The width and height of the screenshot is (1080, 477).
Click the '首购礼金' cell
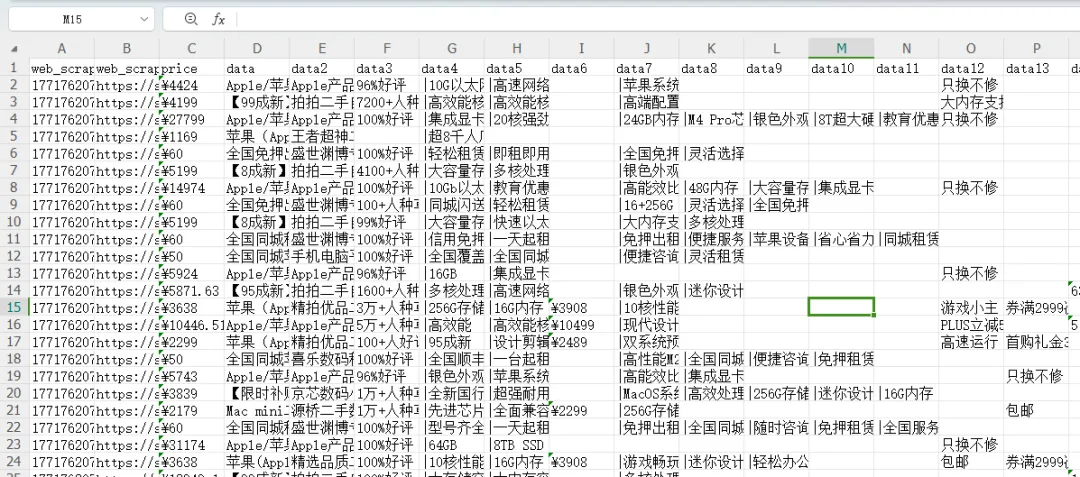point(1036,341)
